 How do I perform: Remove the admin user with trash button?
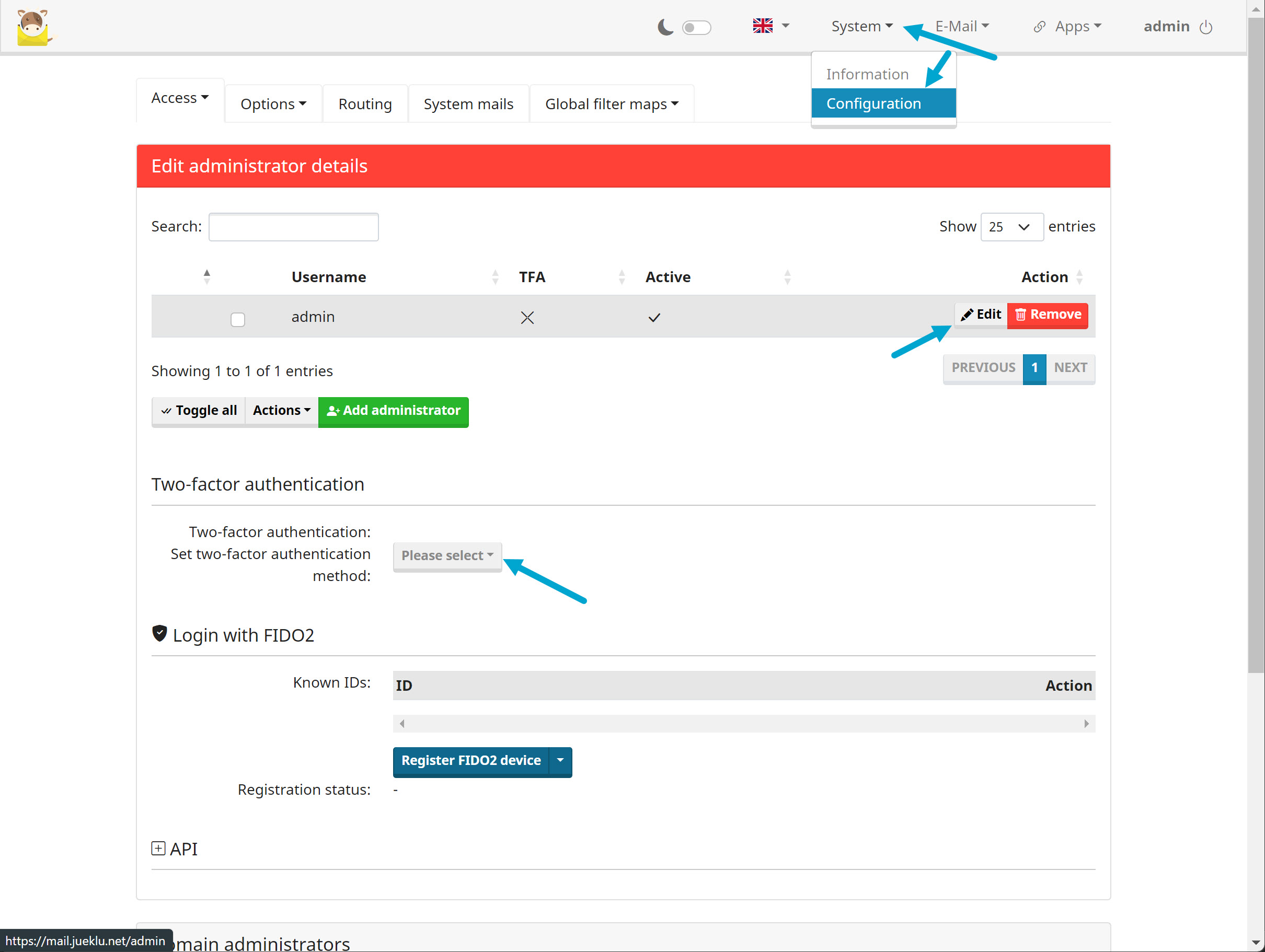coord(1047,315)
